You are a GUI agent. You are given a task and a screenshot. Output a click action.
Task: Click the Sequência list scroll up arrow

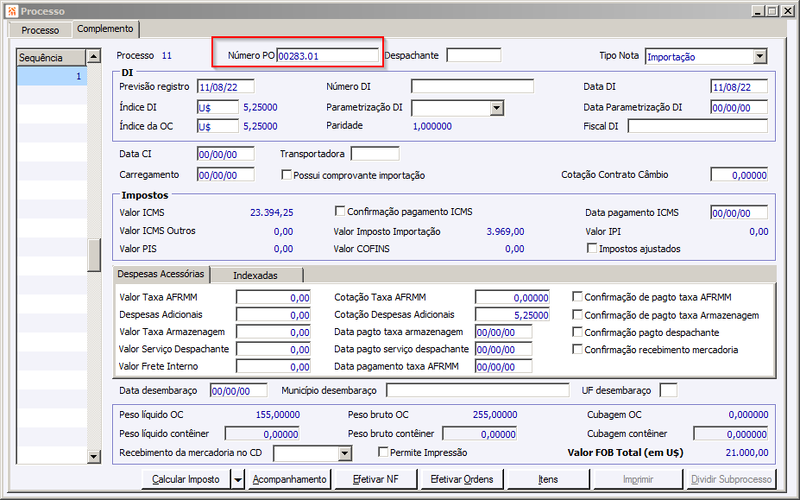click(x=94, y=56)
